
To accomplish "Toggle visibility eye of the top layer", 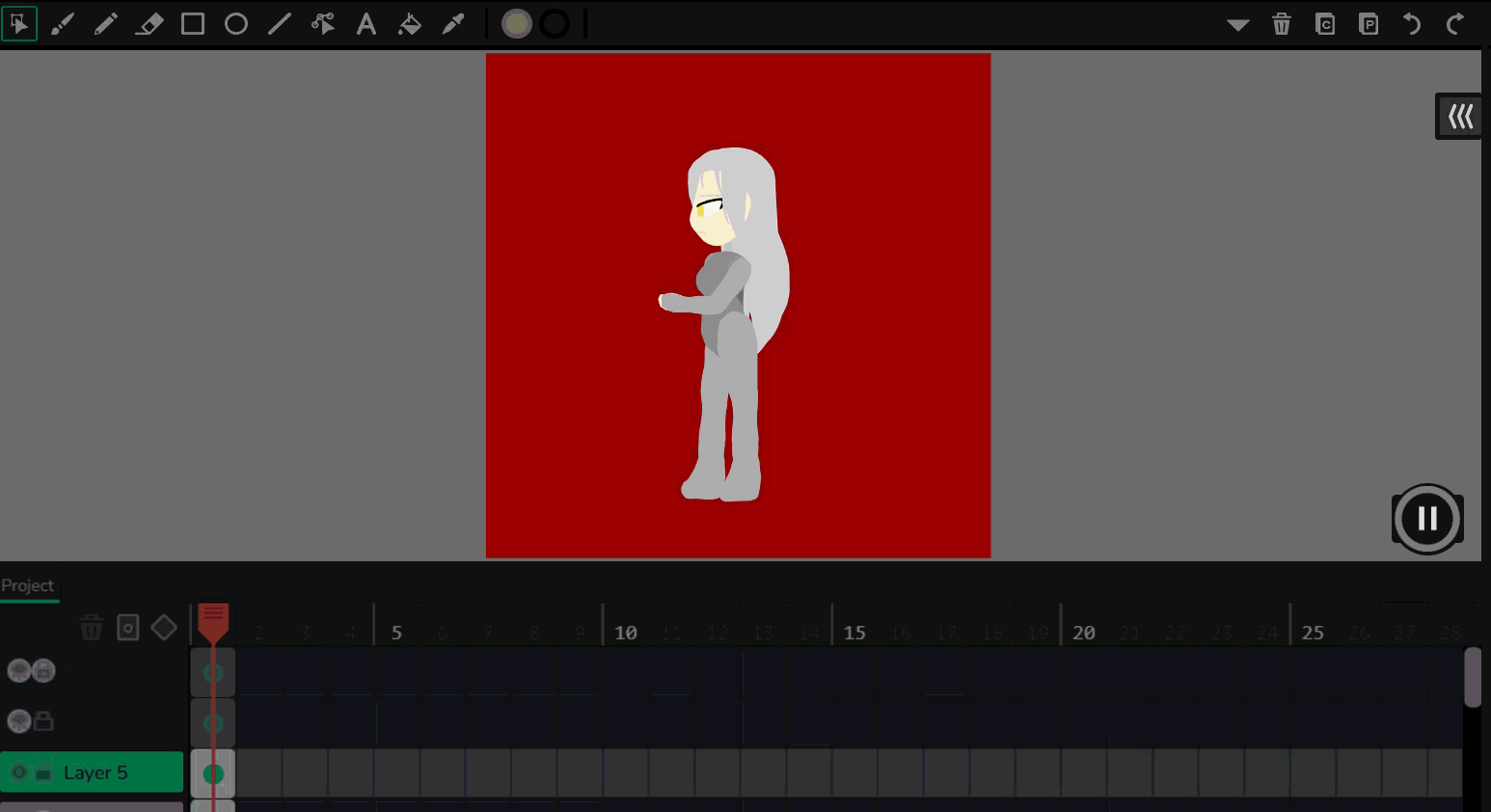I will point(18,670).
